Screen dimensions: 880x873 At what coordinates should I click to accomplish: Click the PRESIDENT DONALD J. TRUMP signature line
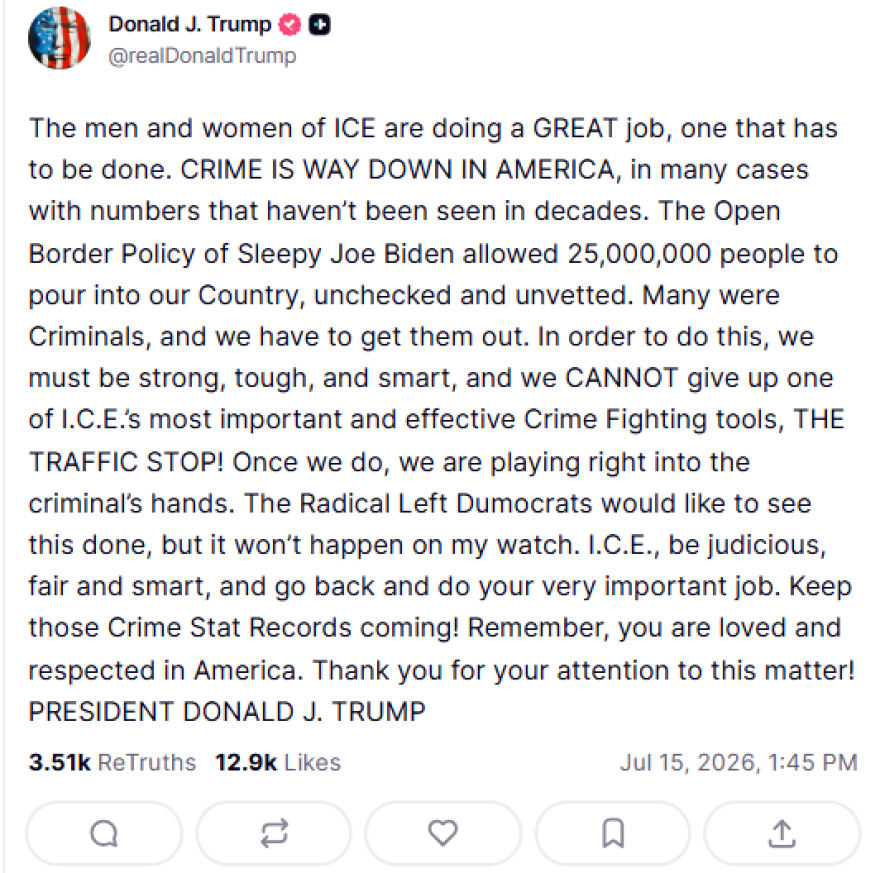tap(227, 712)
